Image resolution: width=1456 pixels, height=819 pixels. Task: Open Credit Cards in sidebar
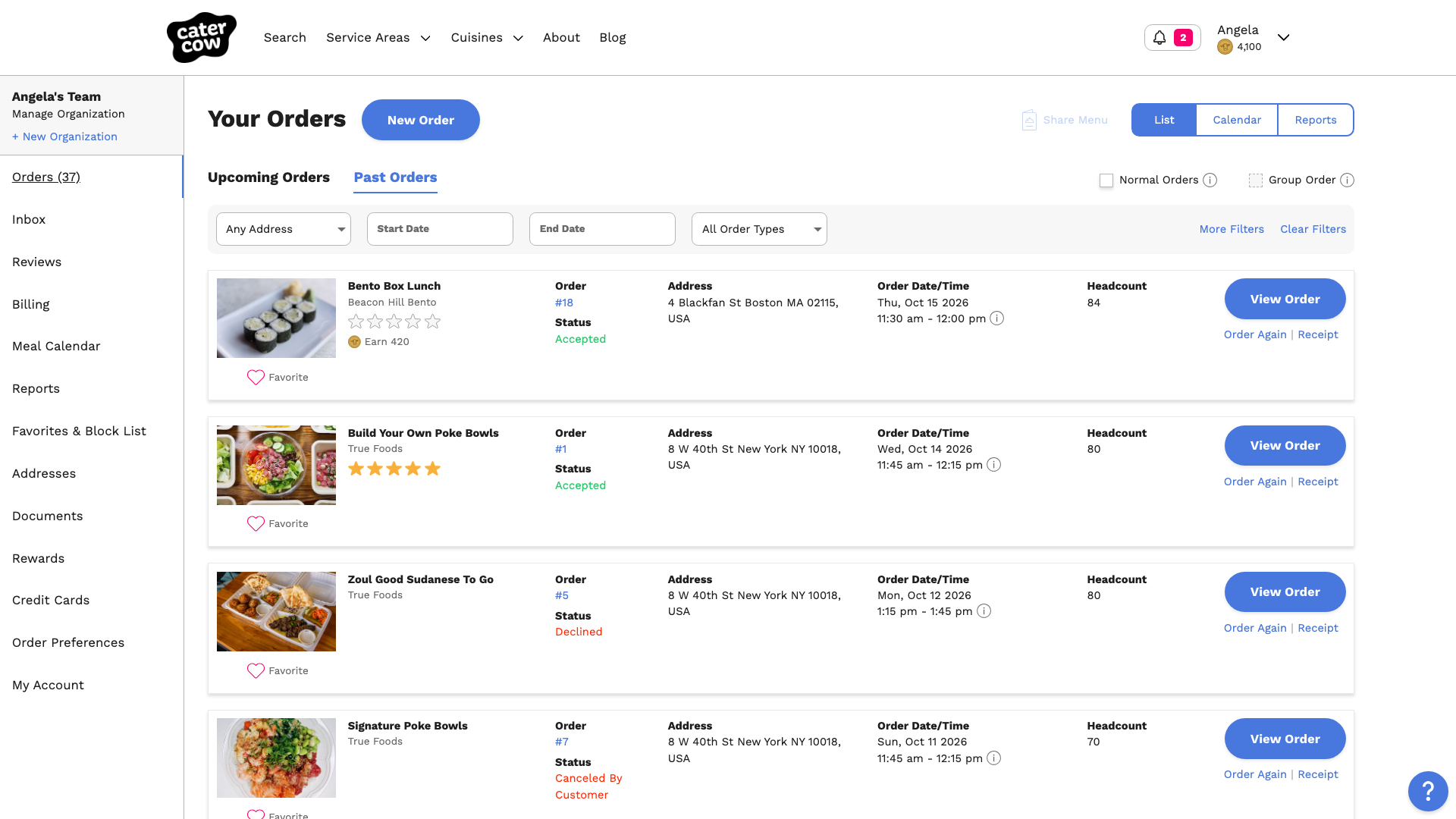click(51, 601)
